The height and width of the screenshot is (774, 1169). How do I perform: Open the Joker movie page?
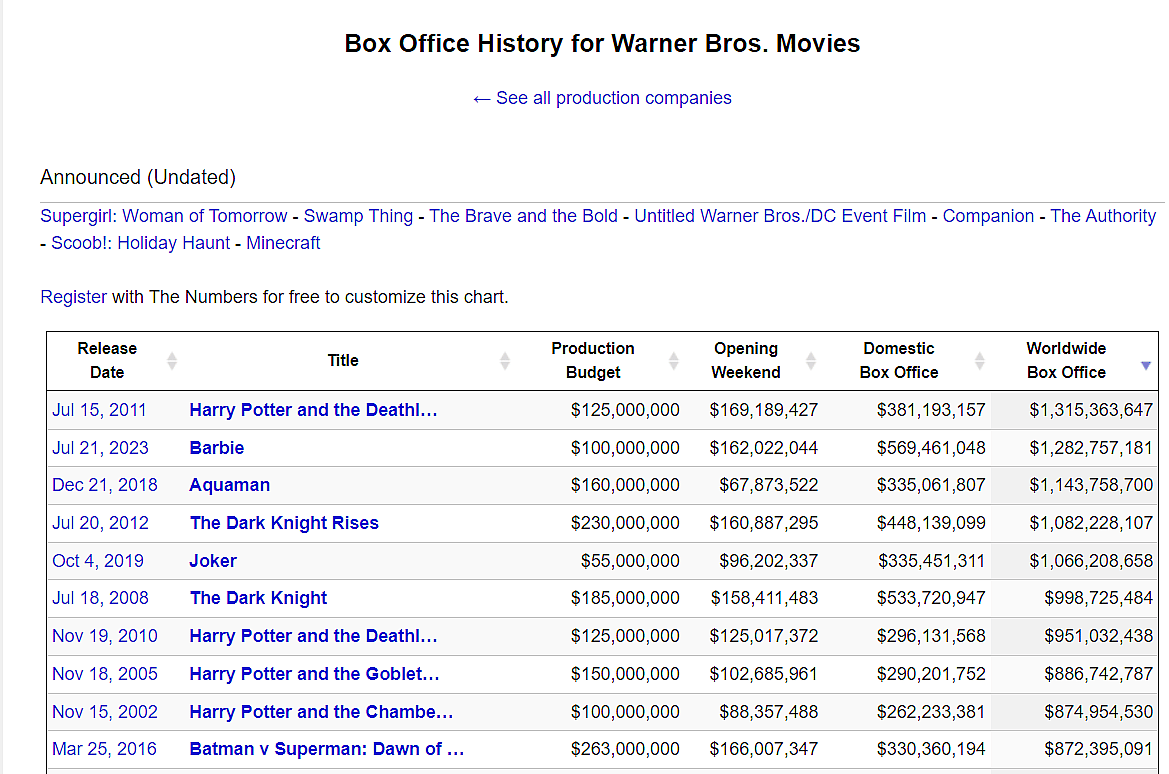coord(213,561)
